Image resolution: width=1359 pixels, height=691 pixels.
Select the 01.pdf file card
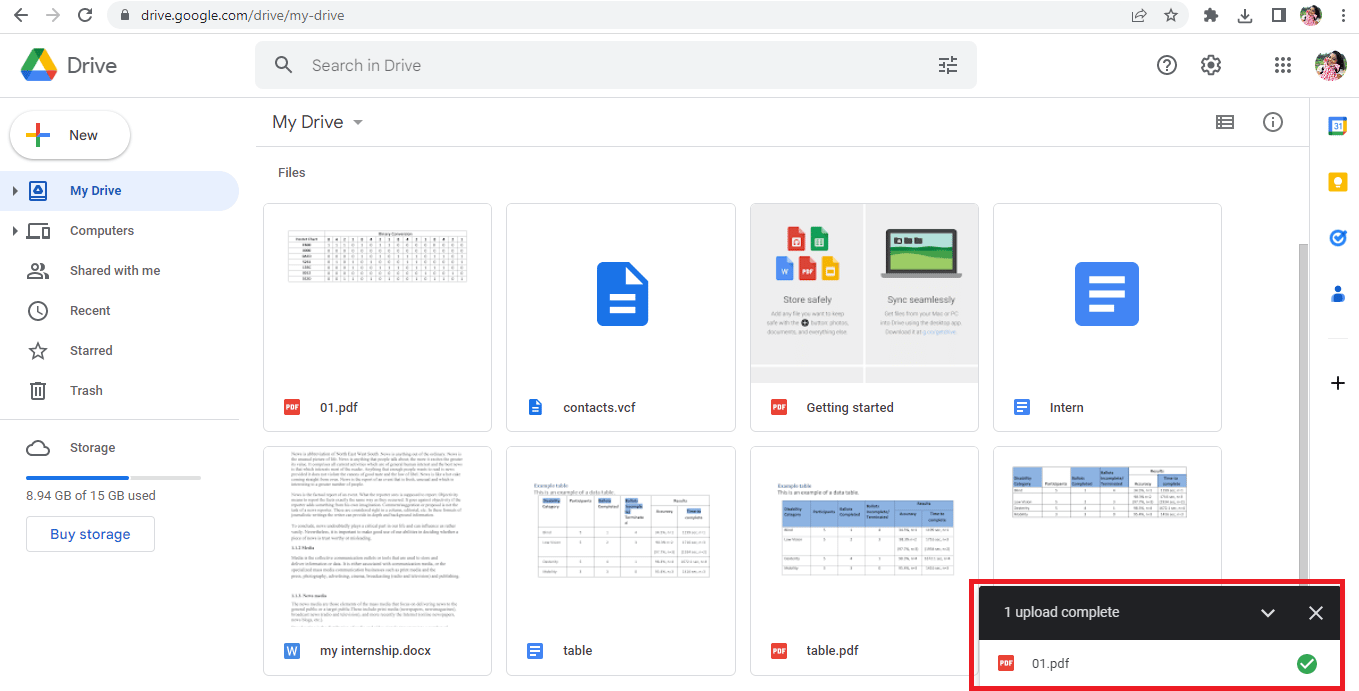(378, 318)
